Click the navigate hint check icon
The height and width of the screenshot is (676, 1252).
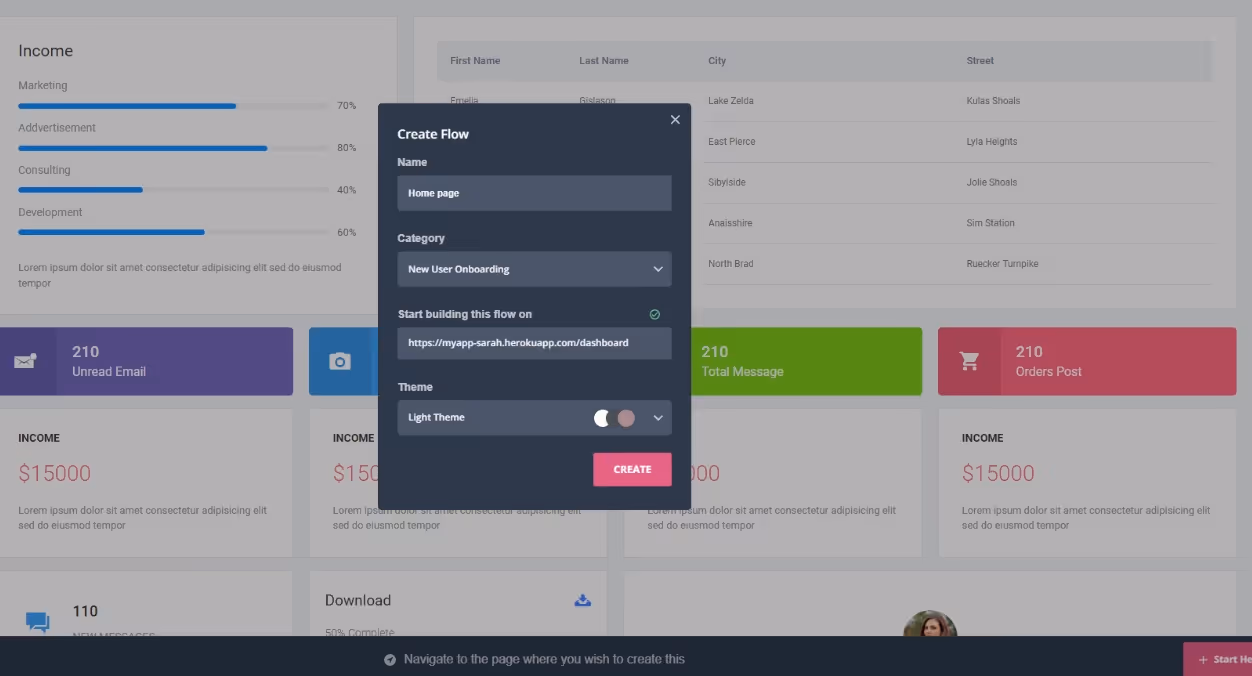(x=390, y=660)
